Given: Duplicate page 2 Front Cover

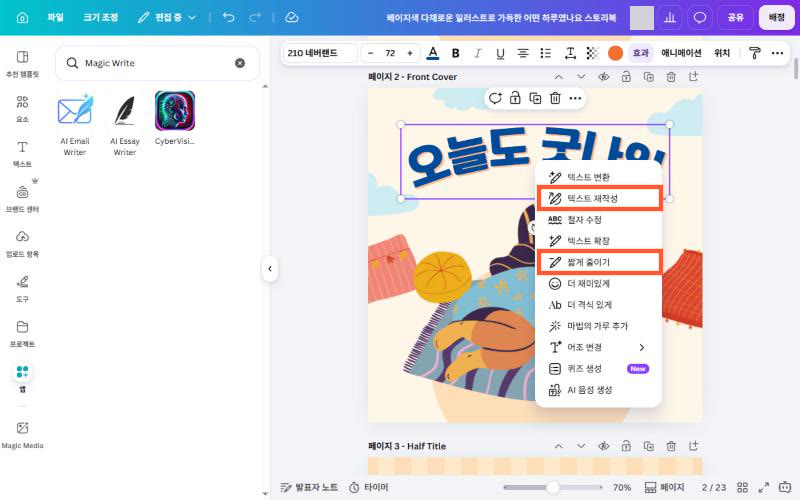Looking at the screenshot, I should pyautogui.click(x=648, y=77).
